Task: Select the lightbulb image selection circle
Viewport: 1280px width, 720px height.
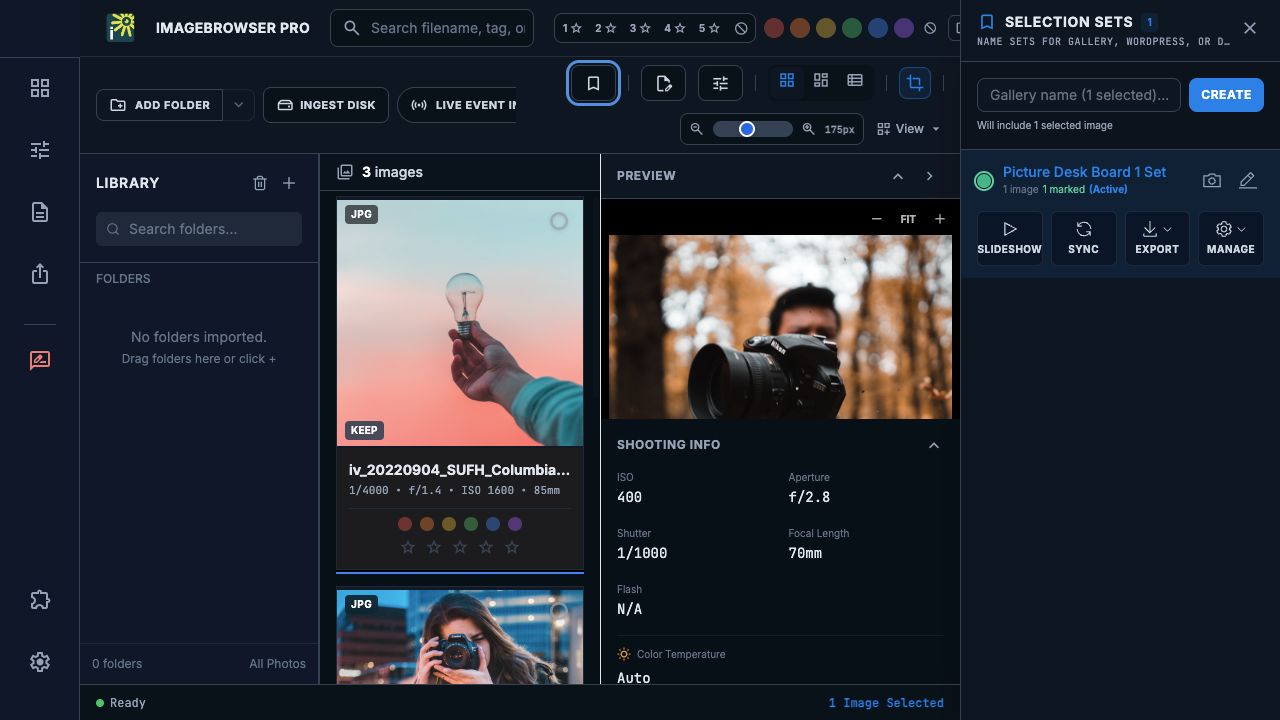Action: [559, 221]
